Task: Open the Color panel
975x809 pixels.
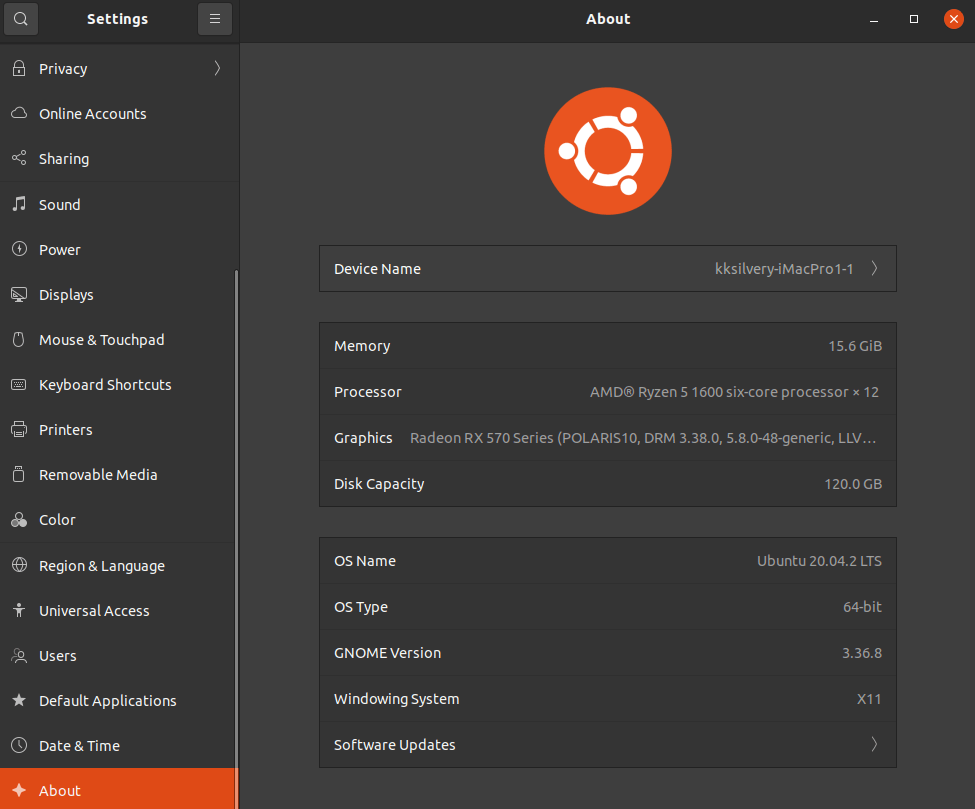Action: coord(119,520)
